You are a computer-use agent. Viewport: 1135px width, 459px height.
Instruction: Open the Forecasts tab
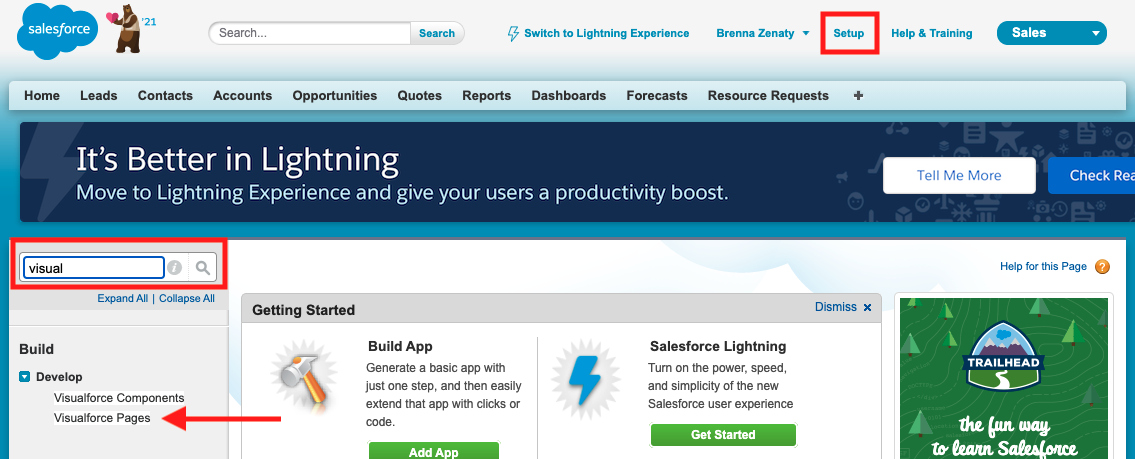[x=657, y=96]
